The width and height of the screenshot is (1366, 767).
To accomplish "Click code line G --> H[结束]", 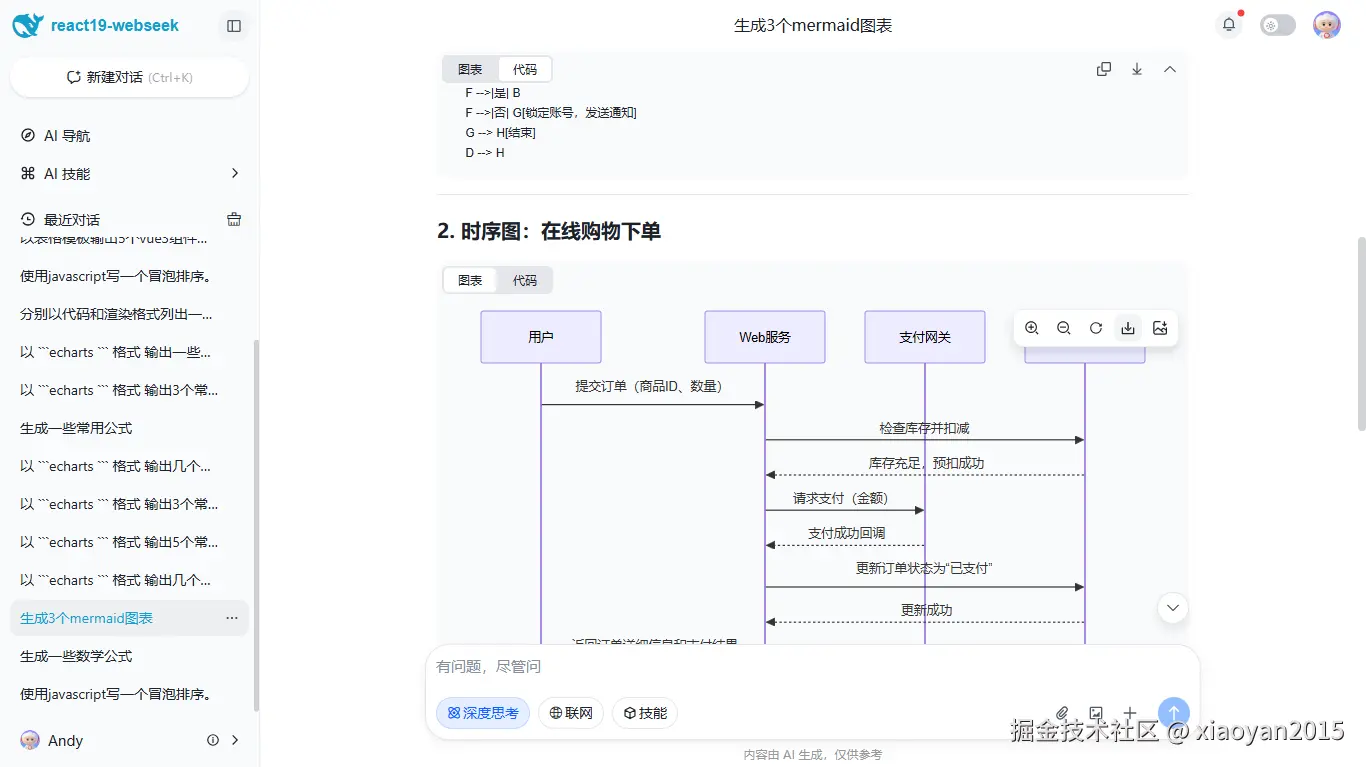I will point(501,133).
